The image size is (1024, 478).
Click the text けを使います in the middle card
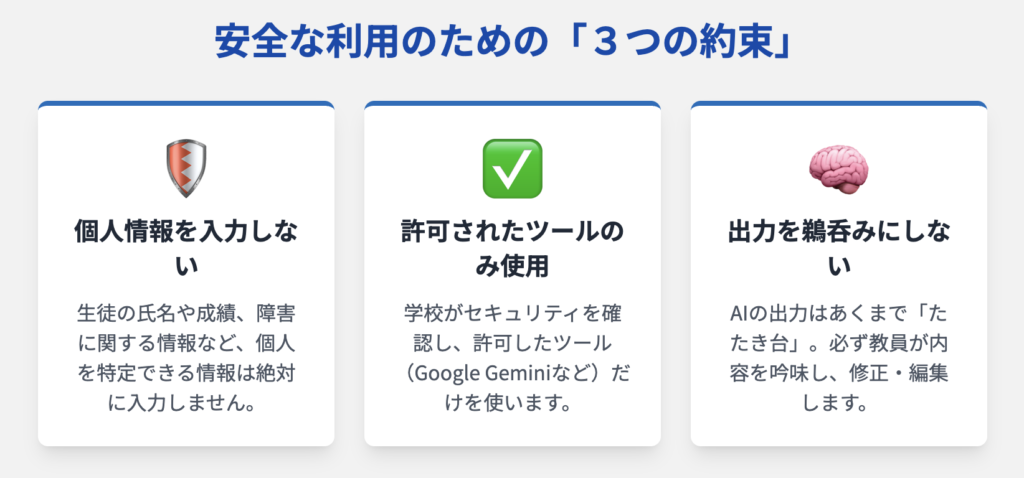(513, 404)
